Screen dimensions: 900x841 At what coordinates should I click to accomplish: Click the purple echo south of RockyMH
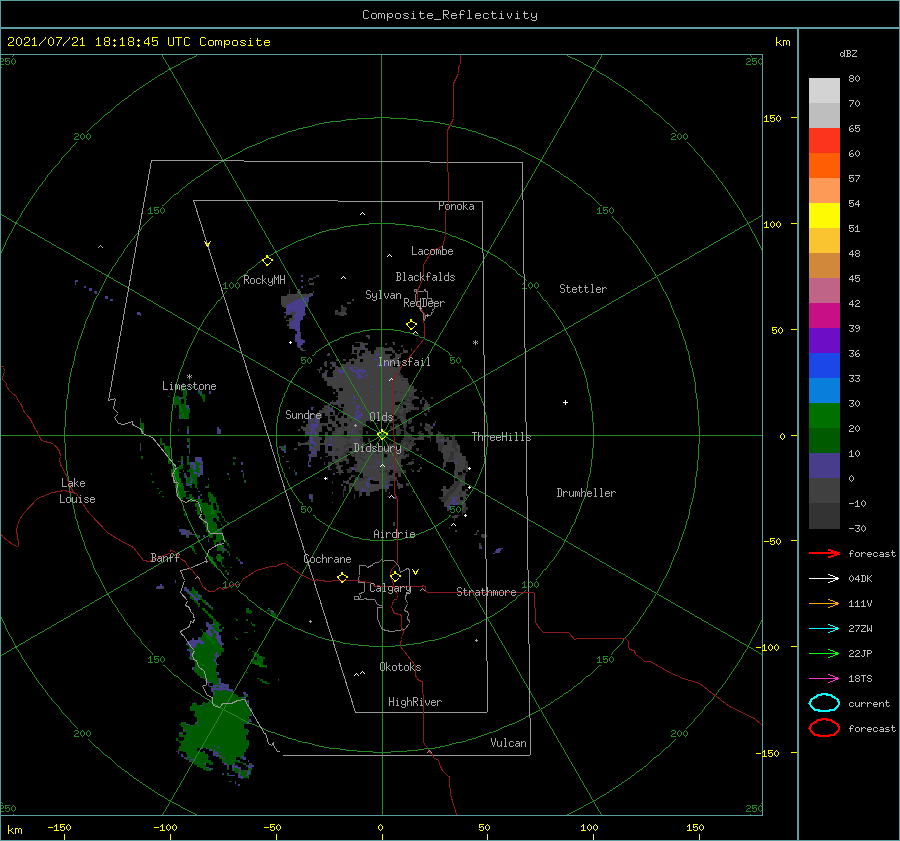coord(297,319)
